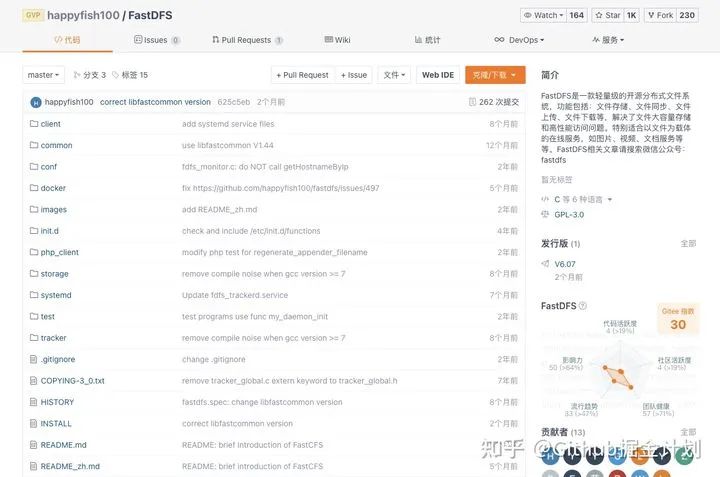Click the init.d folder icon
The height and width of the screenshot is (477, 720).
coord(34,230)
